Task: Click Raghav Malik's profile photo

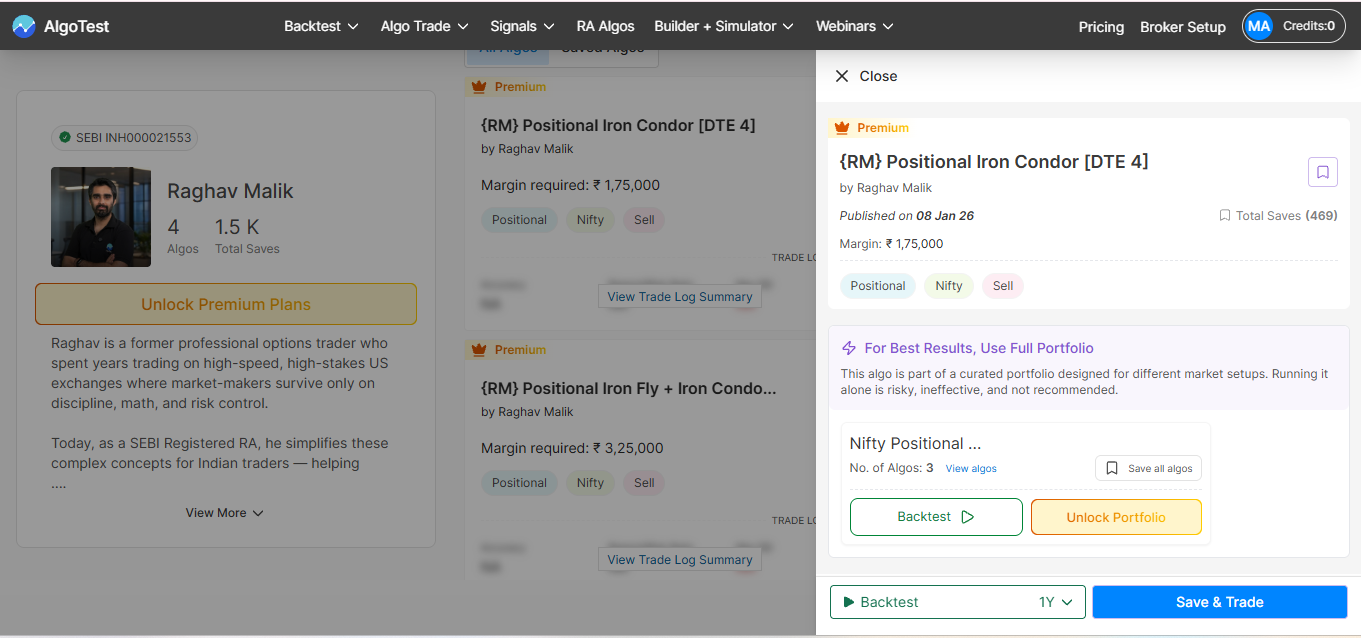Action: tap(101, 217)
